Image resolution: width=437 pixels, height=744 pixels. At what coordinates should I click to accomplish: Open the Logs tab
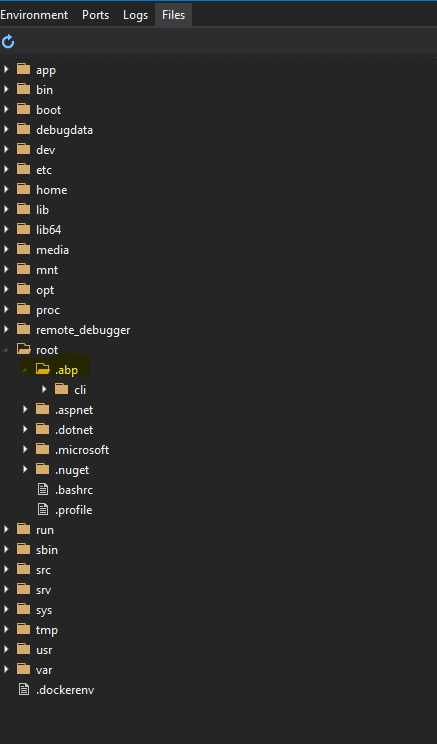click(x=135, y=15)
